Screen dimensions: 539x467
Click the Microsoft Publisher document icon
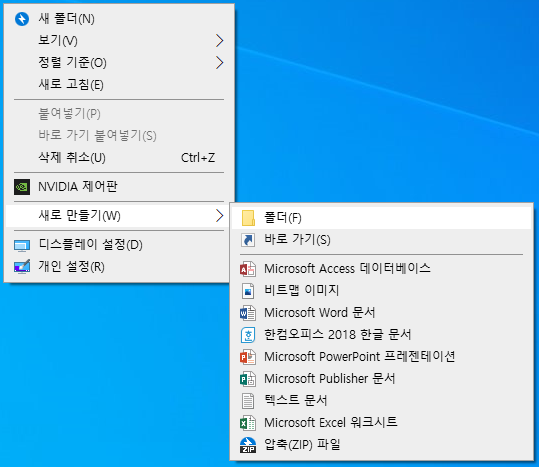(x=248, y=379)
